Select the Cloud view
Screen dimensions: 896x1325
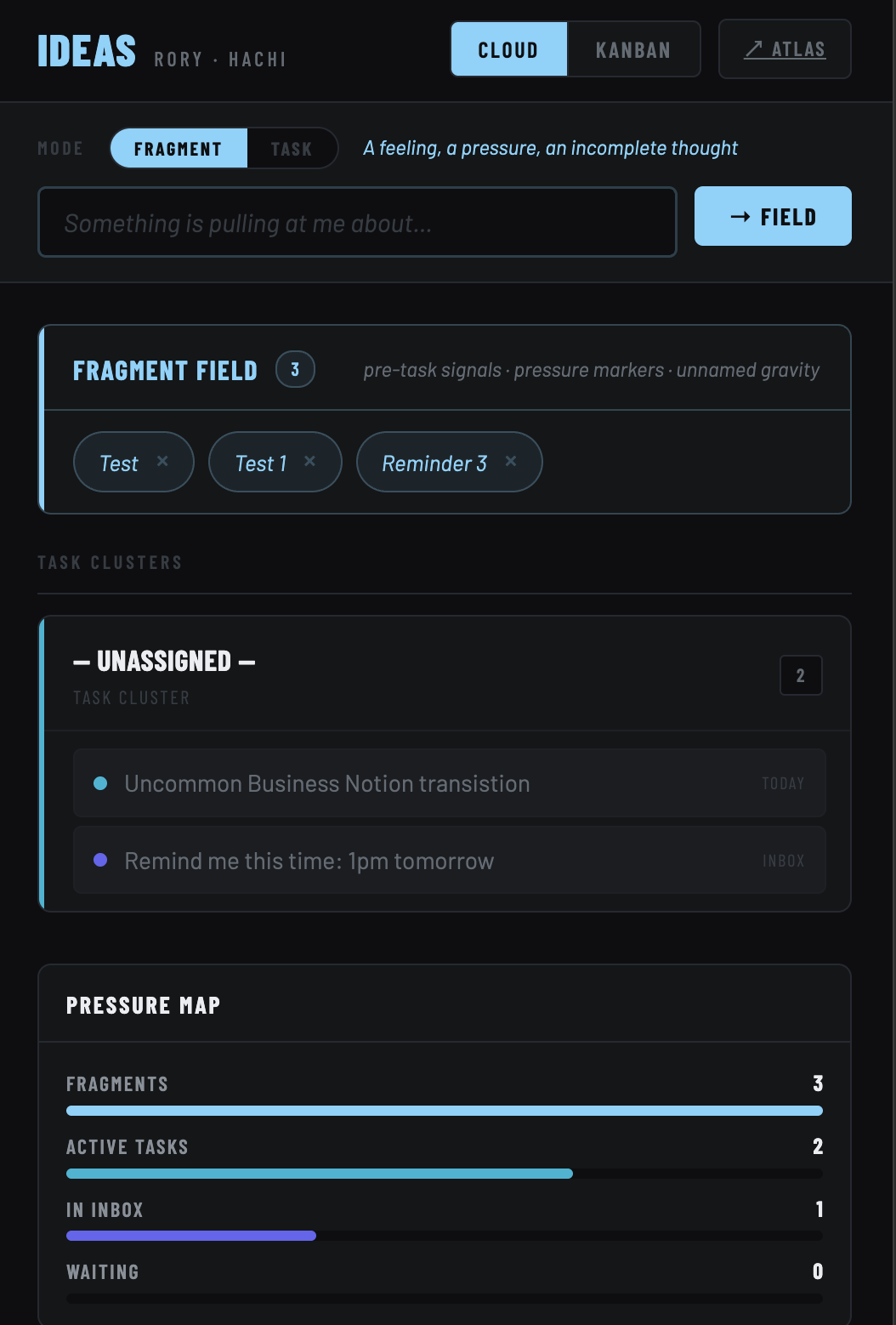pos(508,49)
